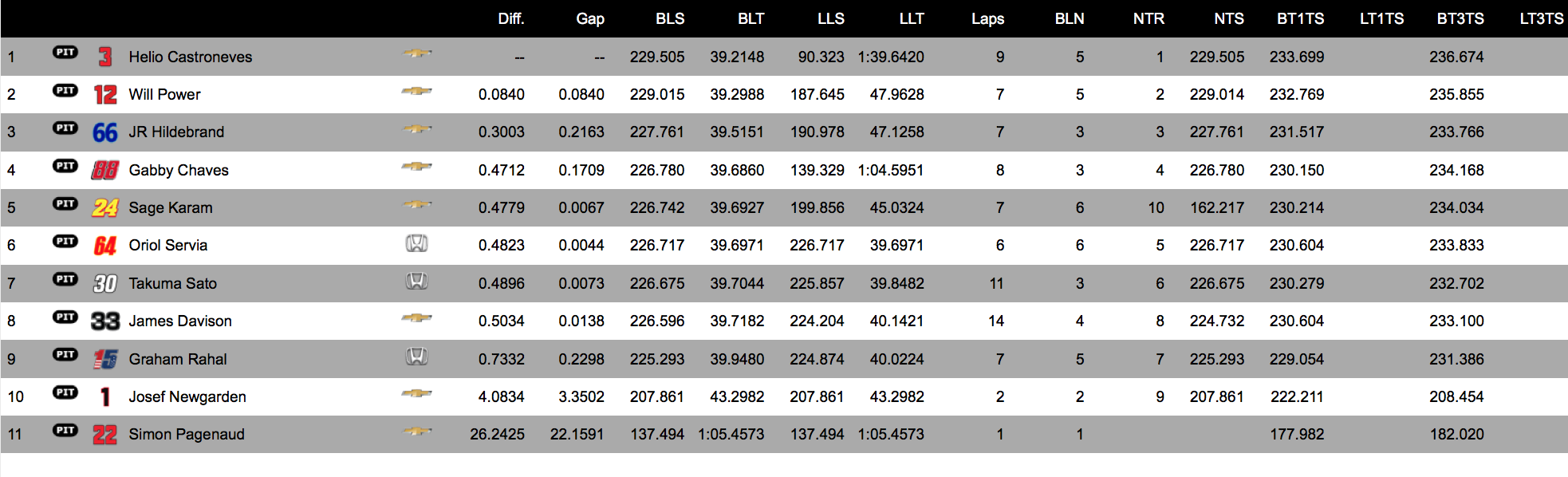This screenshot has height=477, width=1568.
Task: Click the yellow 24 car number icon
Action: coord(105,208)
